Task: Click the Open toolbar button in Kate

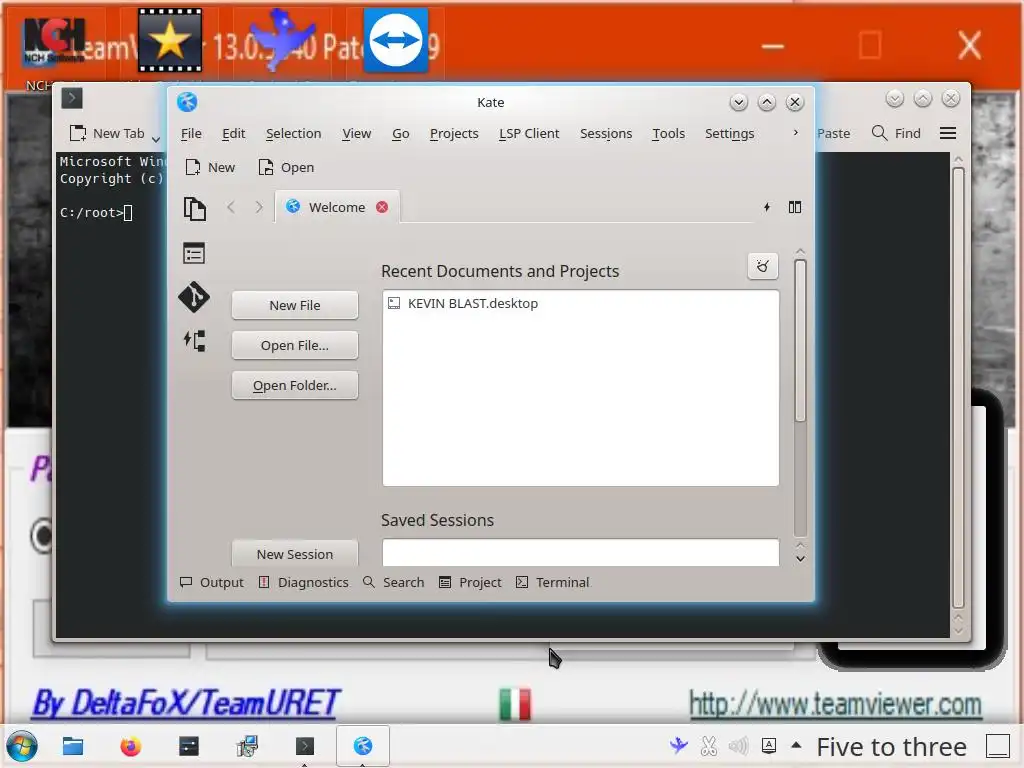Action: (286, 167)
